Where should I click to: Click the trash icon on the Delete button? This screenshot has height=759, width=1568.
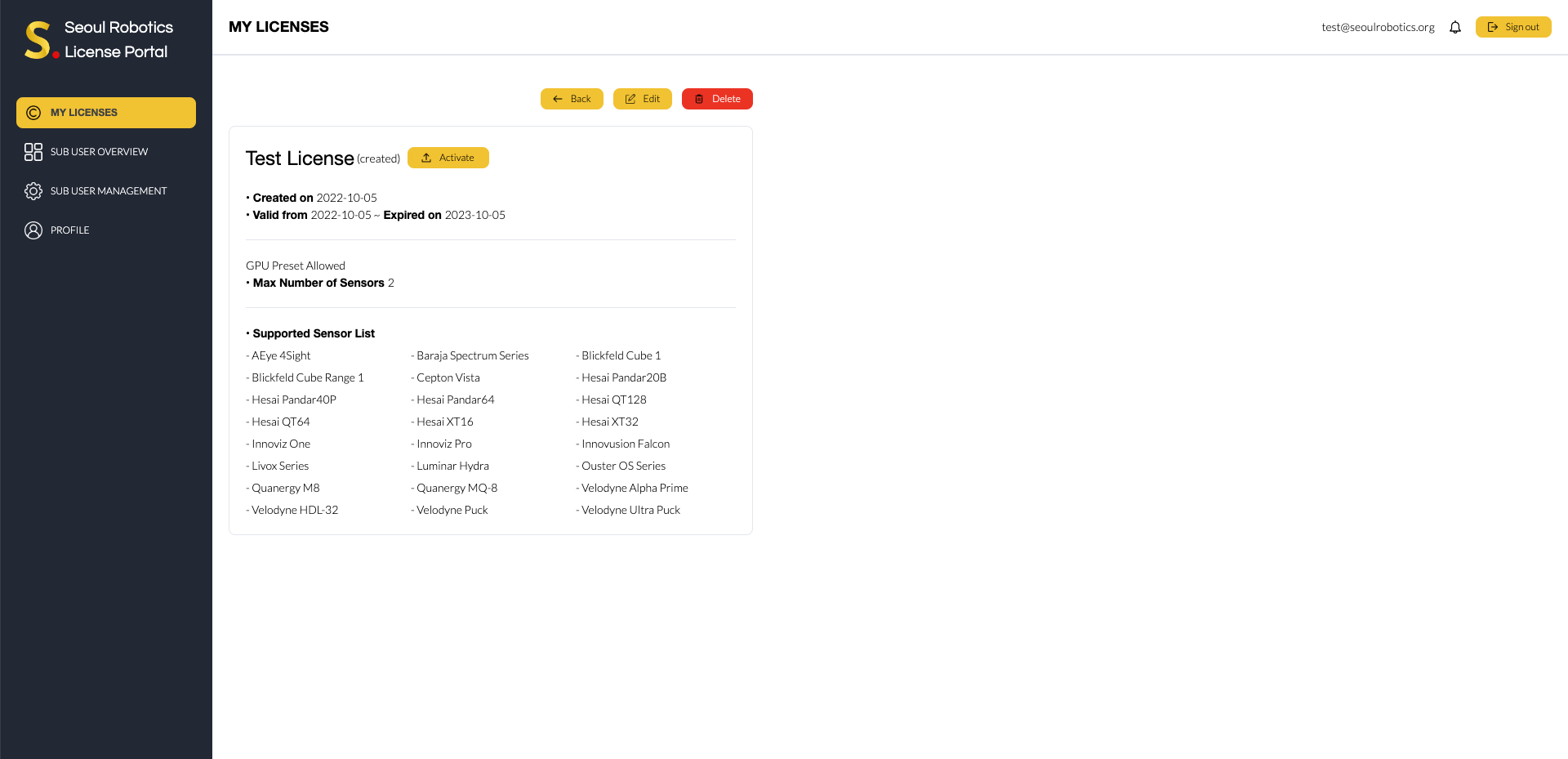tap(699, 98)
